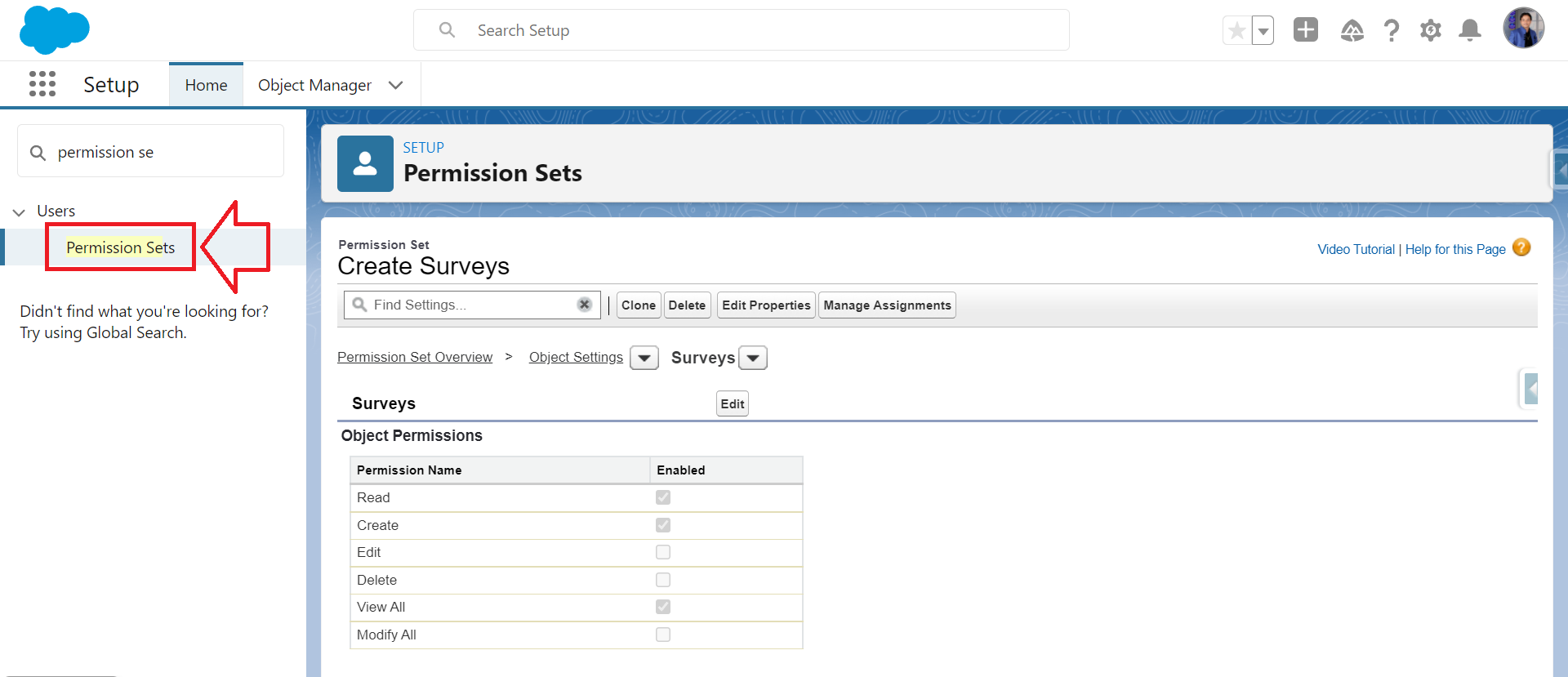
Task: Select Permission Sets in the sidebar
Action: tap(120, 247)
